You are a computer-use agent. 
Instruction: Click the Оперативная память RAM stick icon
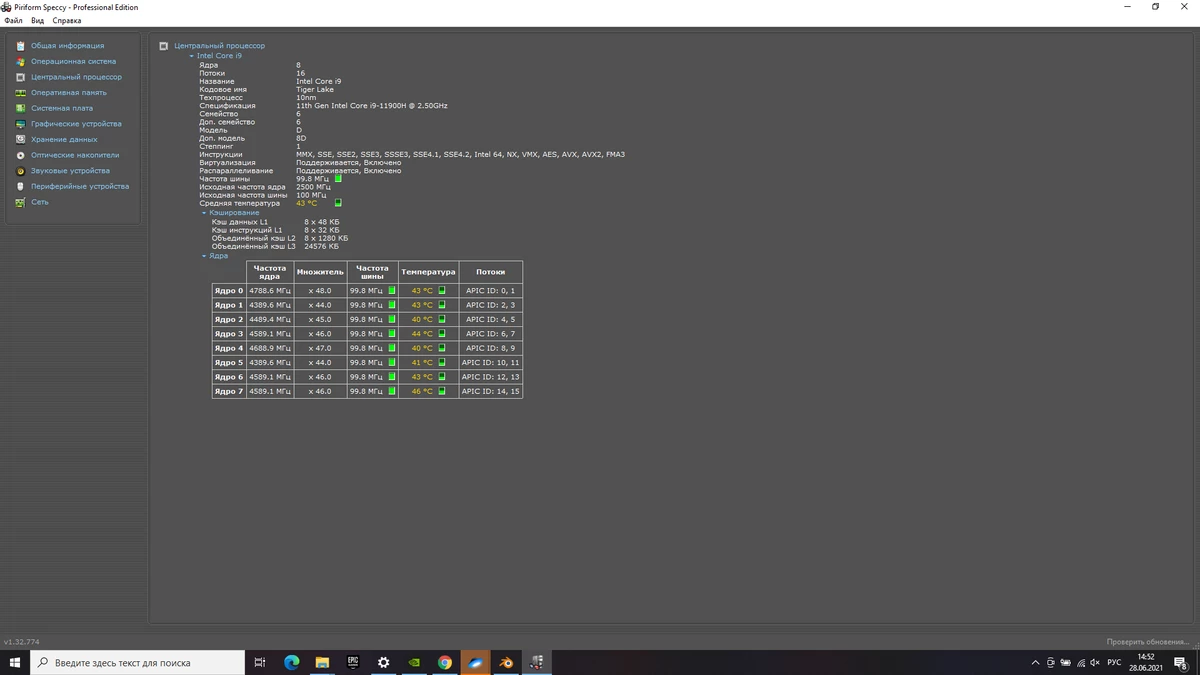pyautogui.click(x=20, y=93)
